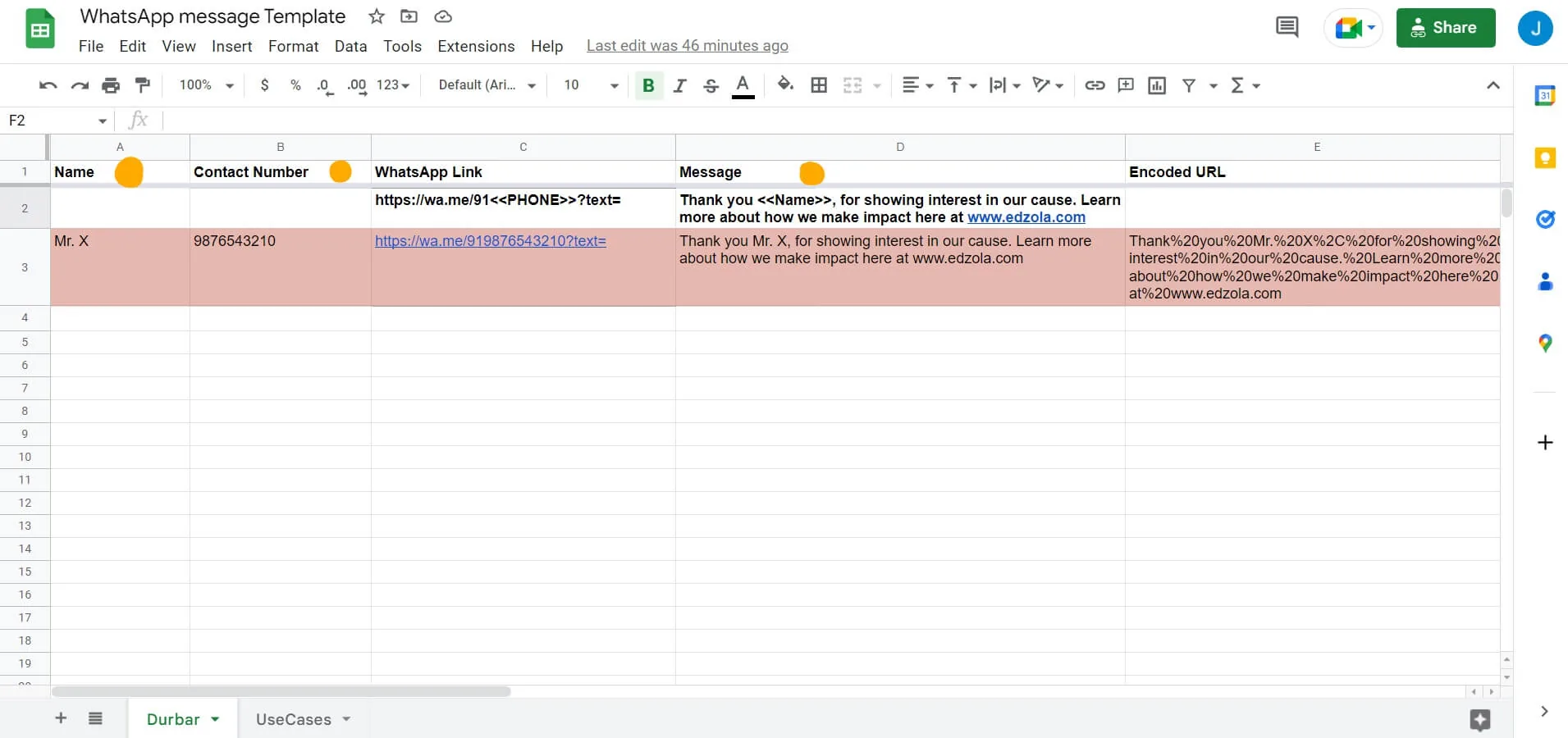Viewport: 1568px width, 738px height.
Task: Open the Extensions menu
Action: coord(476,46)
